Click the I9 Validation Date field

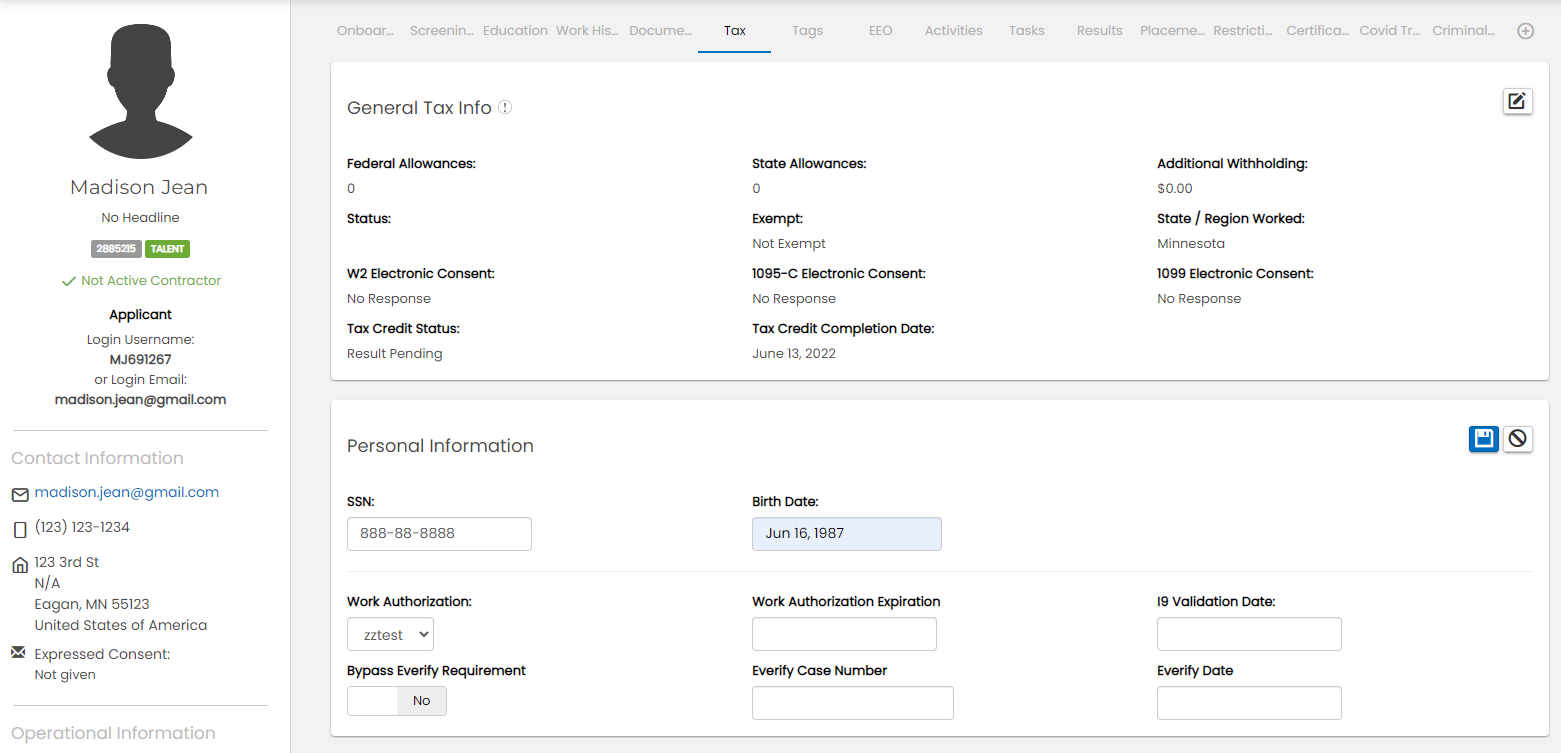click(1249, 635)
